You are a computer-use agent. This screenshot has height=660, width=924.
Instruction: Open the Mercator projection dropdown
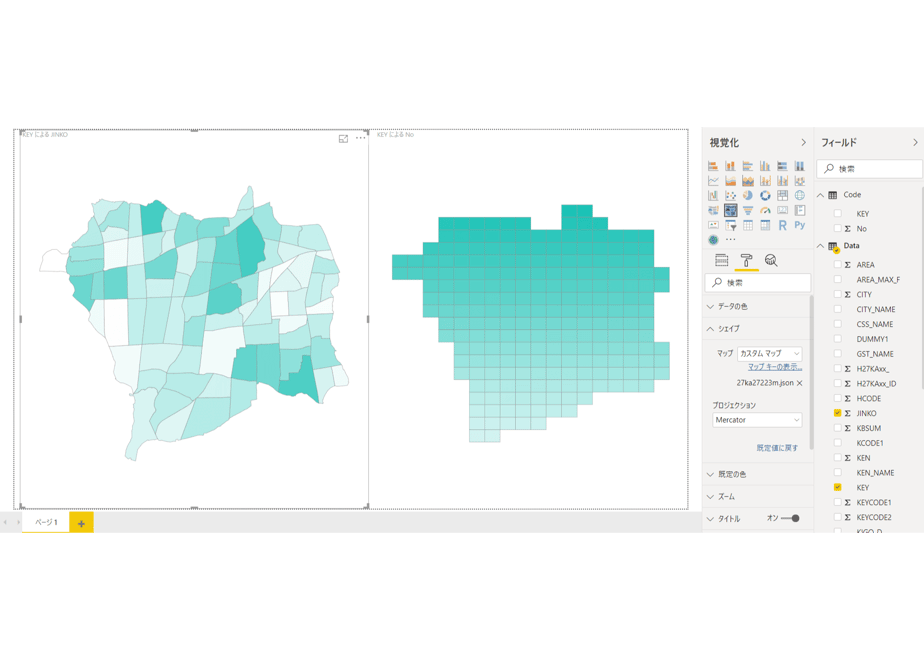click(x=757, y=420)
